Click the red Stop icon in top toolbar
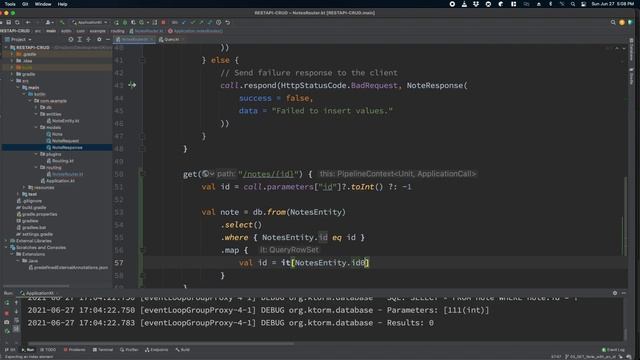Screen dimensions: 640x360 click(163, 22)
